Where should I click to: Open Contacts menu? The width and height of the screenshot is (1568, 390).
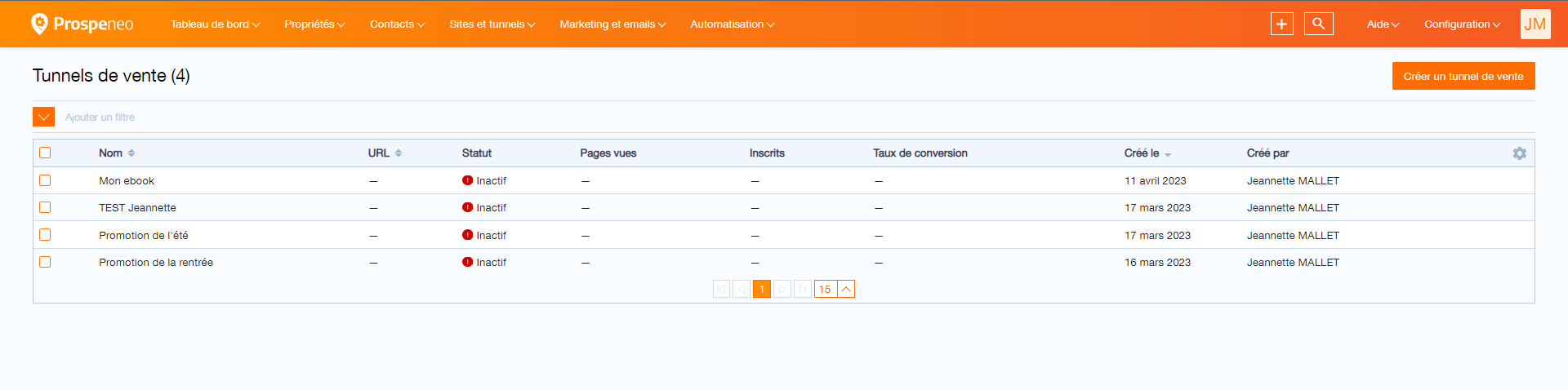[397, 24]
